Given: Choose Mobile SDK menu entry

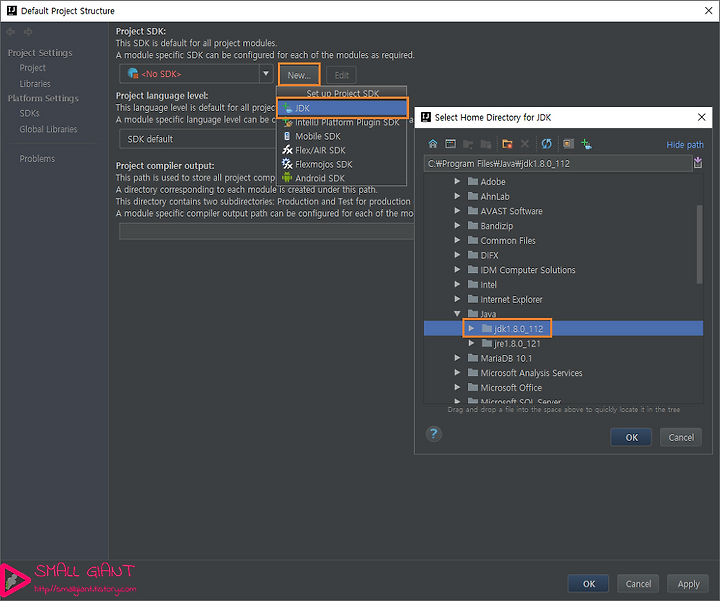Looking at the screenshot, I should 342,136.
